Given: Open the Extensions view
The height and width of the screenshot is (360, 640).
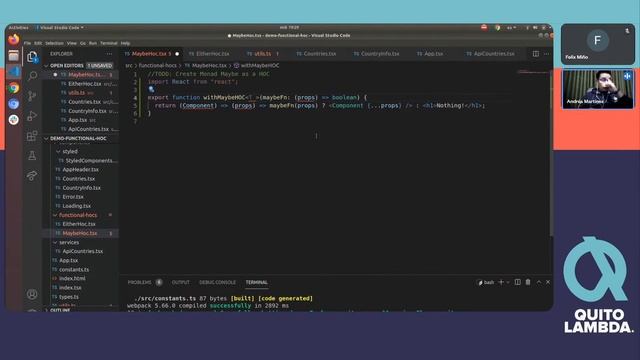Looking at the screenshot, I should [x=32, y=136].
